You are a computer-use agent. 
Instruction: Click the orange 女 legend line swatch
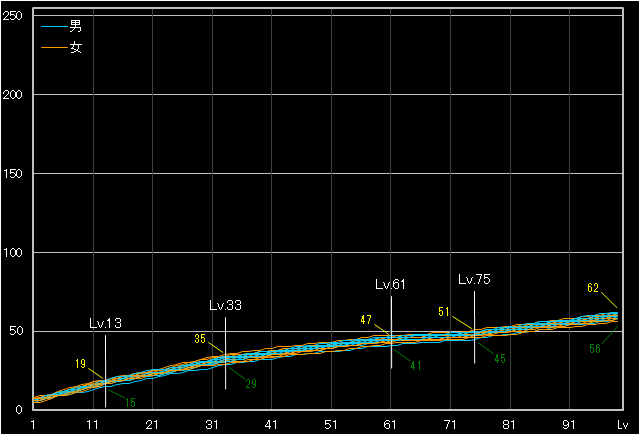(54, 48)
